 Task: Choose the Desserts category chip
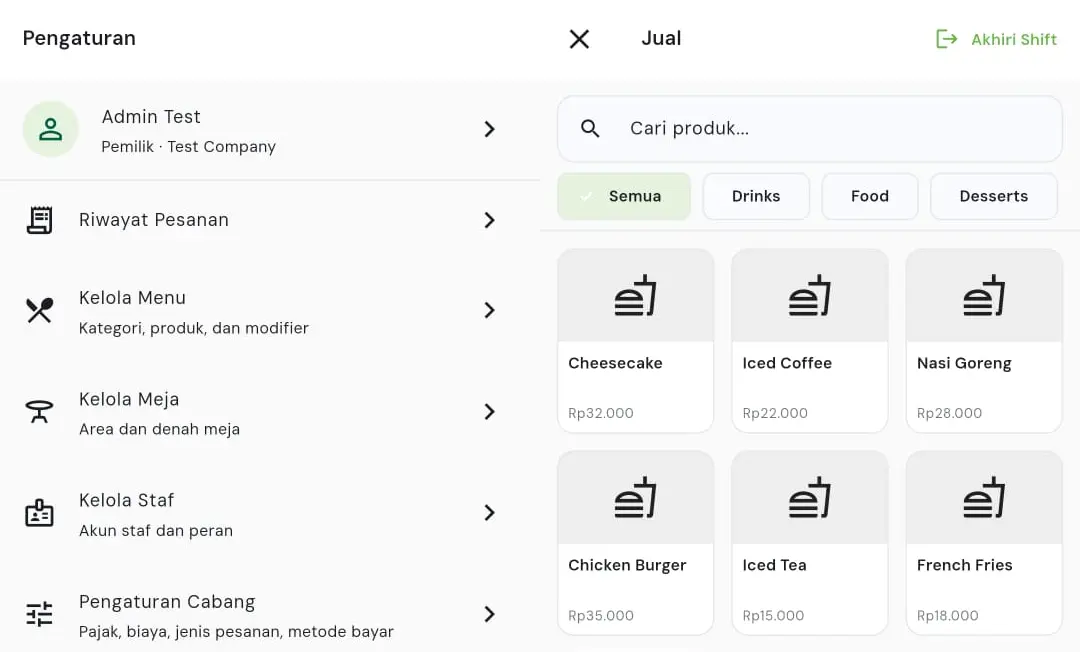(x=994, y=196)
